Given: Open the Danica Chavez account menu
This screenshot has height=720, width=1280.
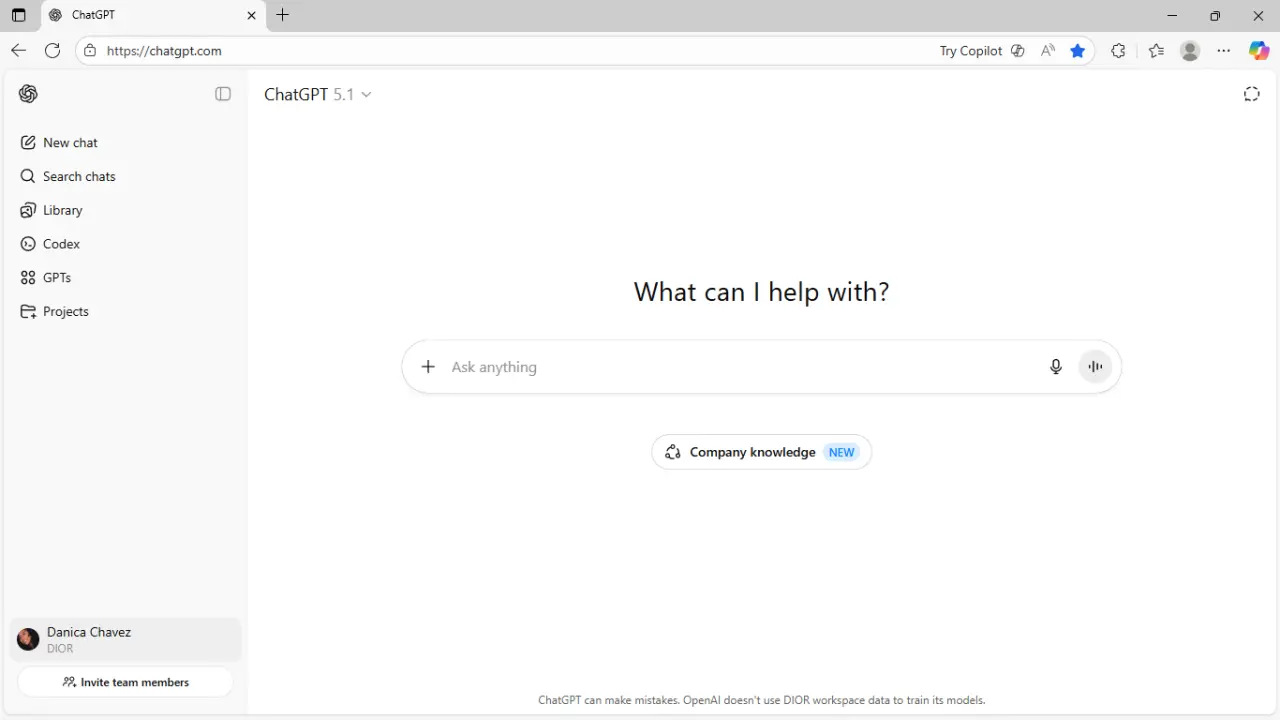Looking at the screenshot, I should 125,639.
